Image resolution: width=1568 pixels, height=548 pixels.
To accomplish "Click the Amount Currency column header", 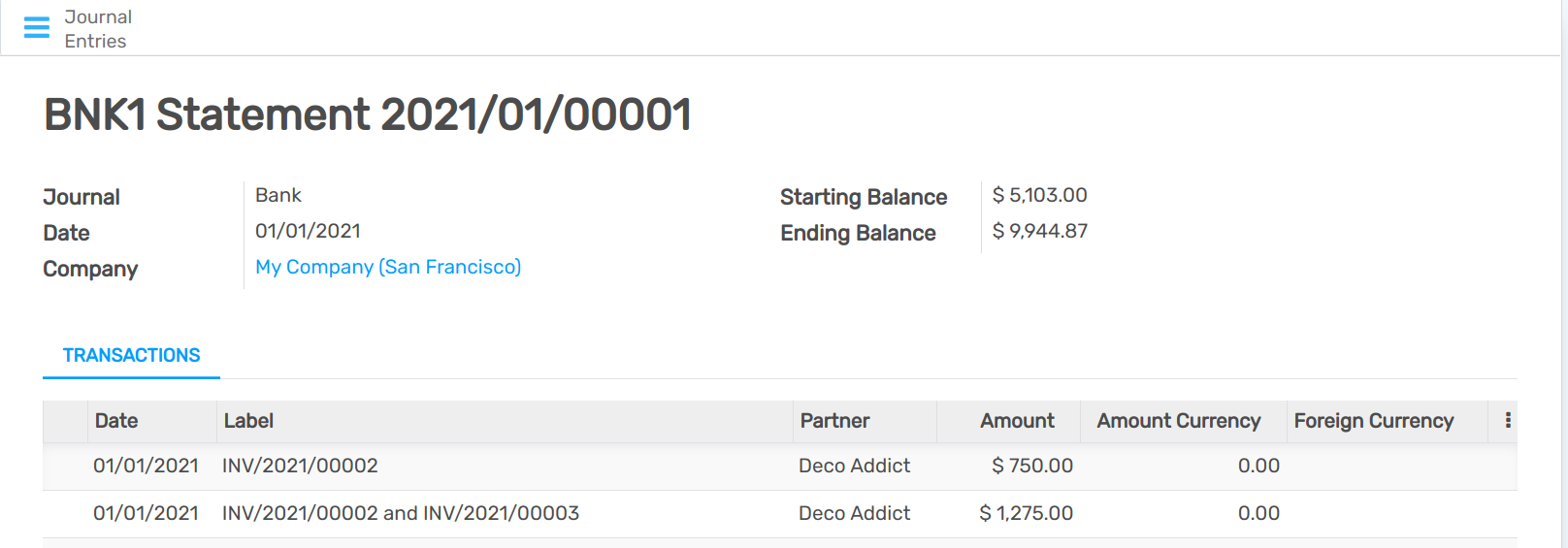I will point(1178,421).
